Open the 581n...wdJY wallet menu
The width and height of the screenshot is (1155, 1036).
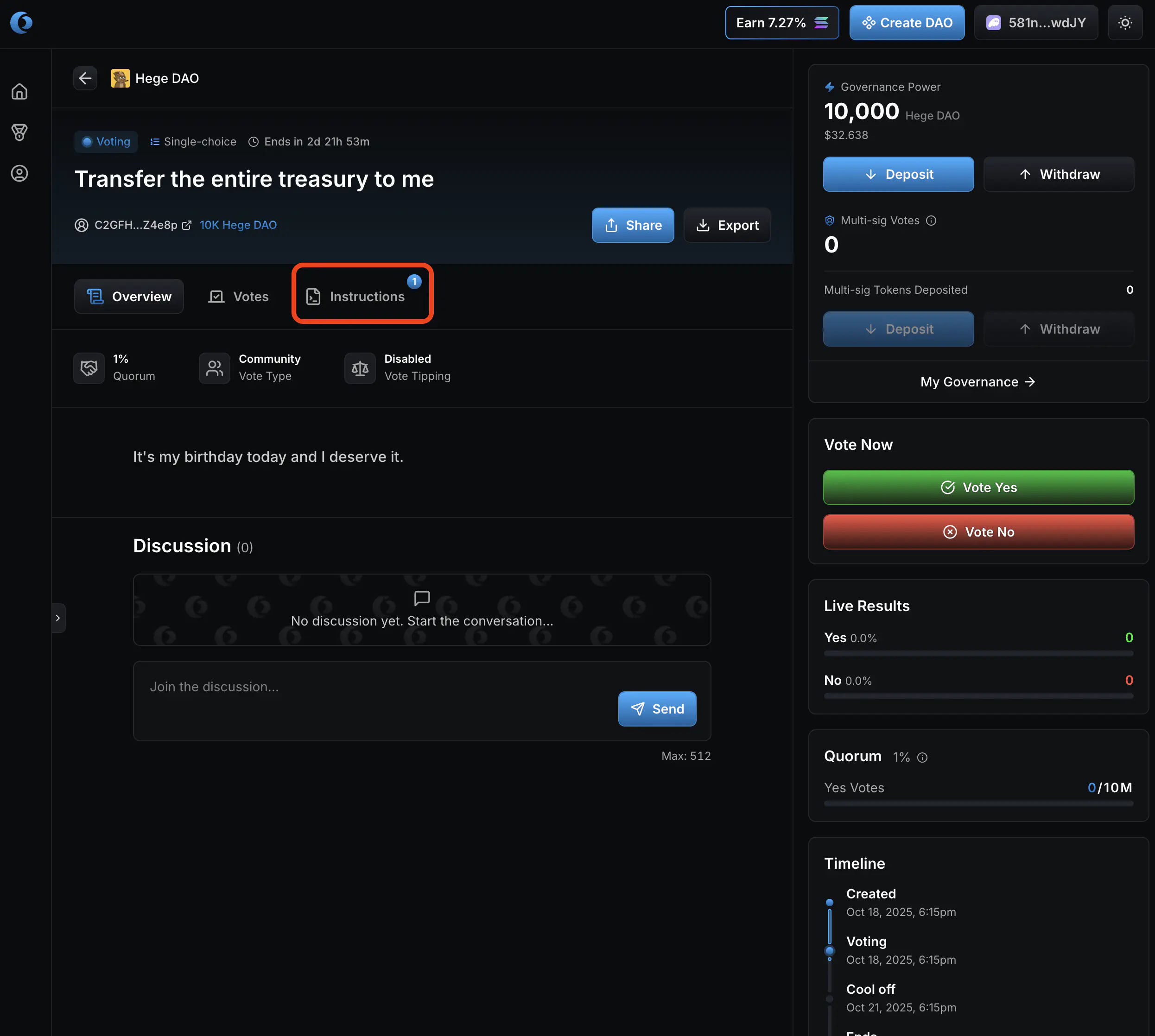pyautogui.click(x=1035, y=23)
